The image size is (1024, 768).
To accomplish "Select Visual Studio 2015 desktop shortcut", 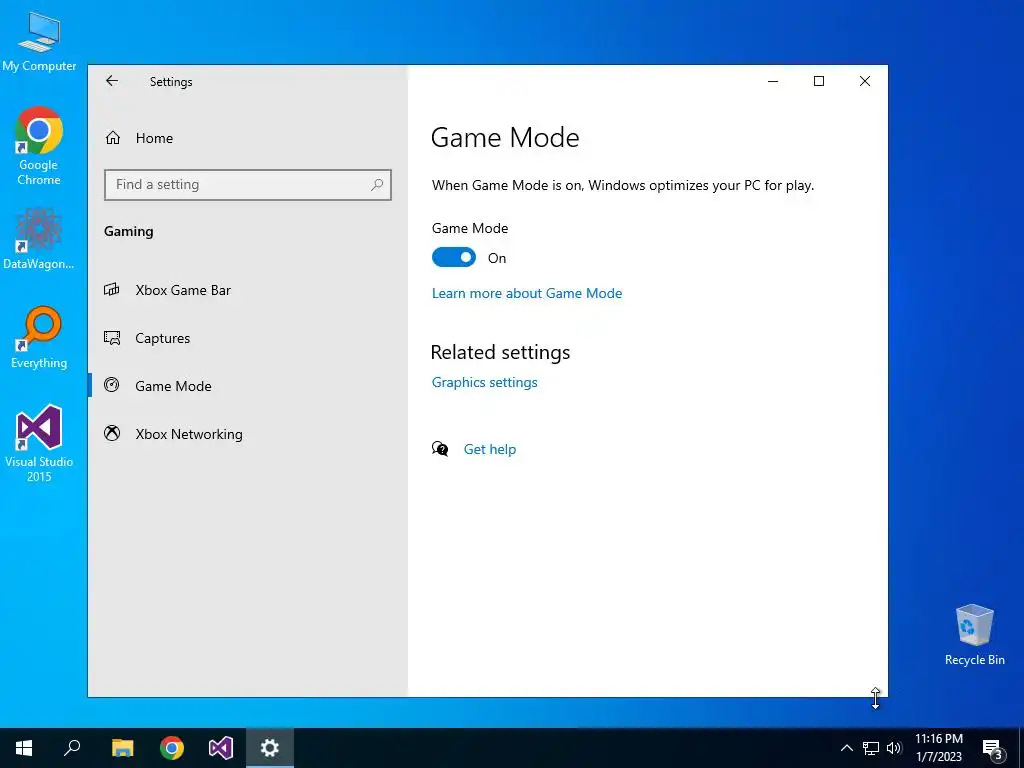I will coord(39,443).
